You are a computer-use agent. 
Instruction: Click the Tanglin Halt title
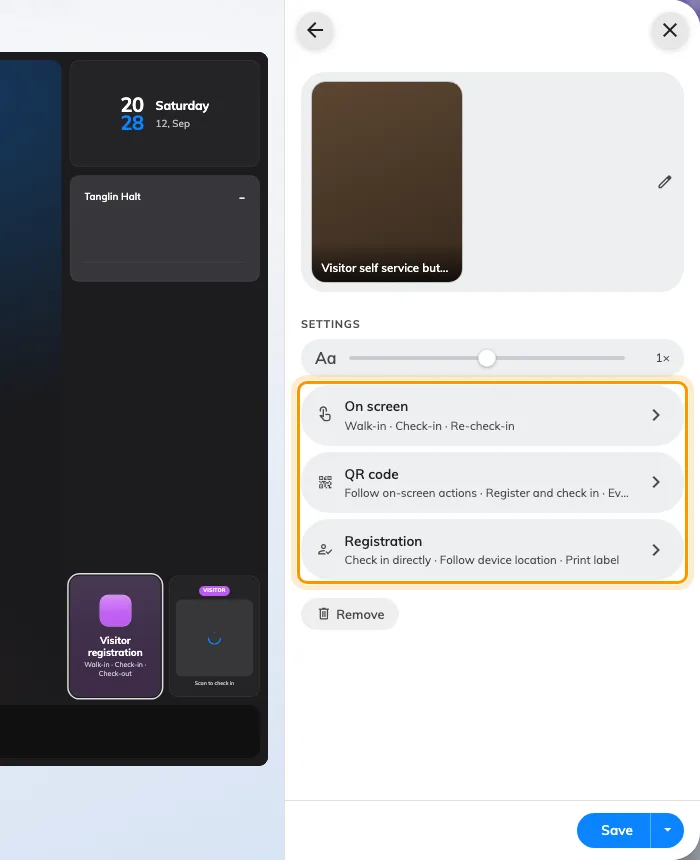coord(112,196)
